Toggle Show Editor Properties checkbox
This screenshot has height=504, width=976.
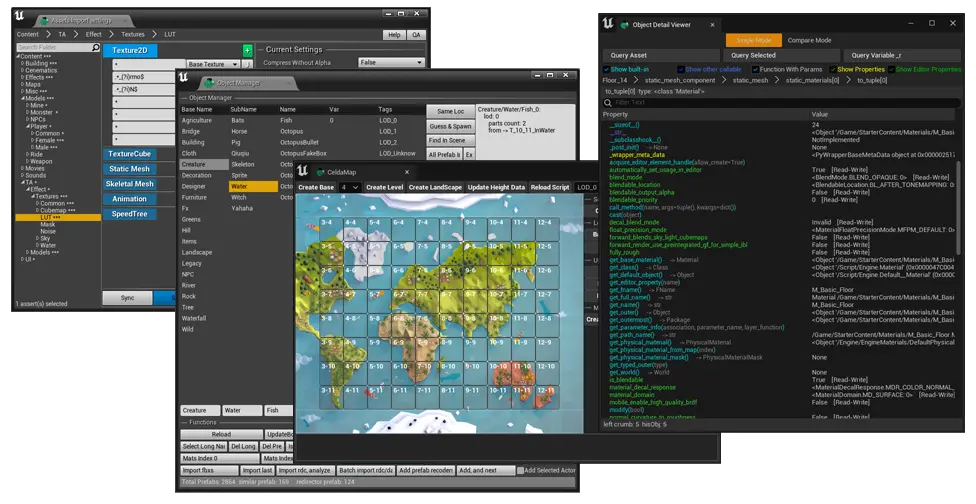[889, 69]
